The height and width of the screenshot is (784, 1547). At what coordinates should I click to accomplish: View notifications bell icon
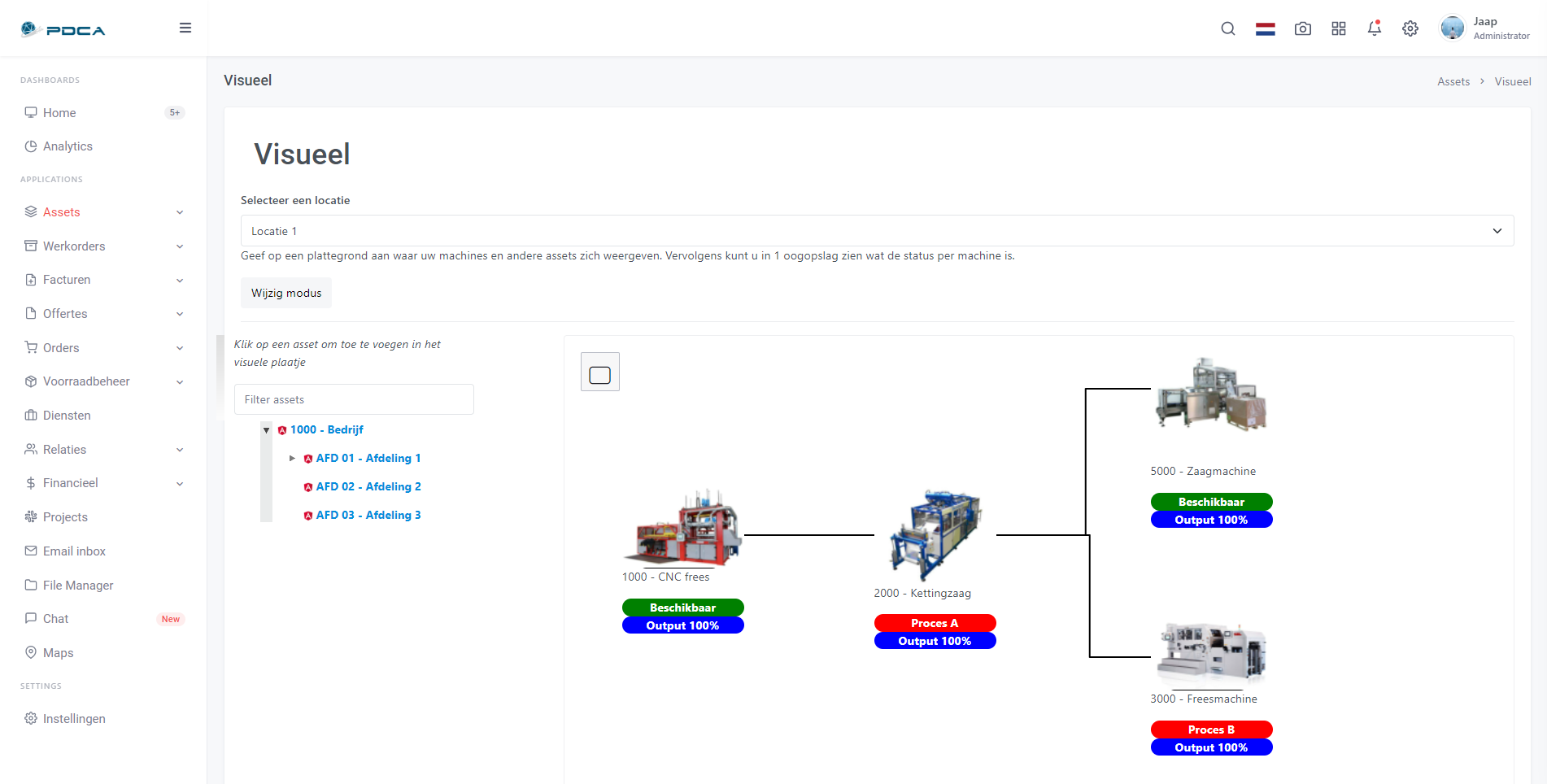(1375, 28)
